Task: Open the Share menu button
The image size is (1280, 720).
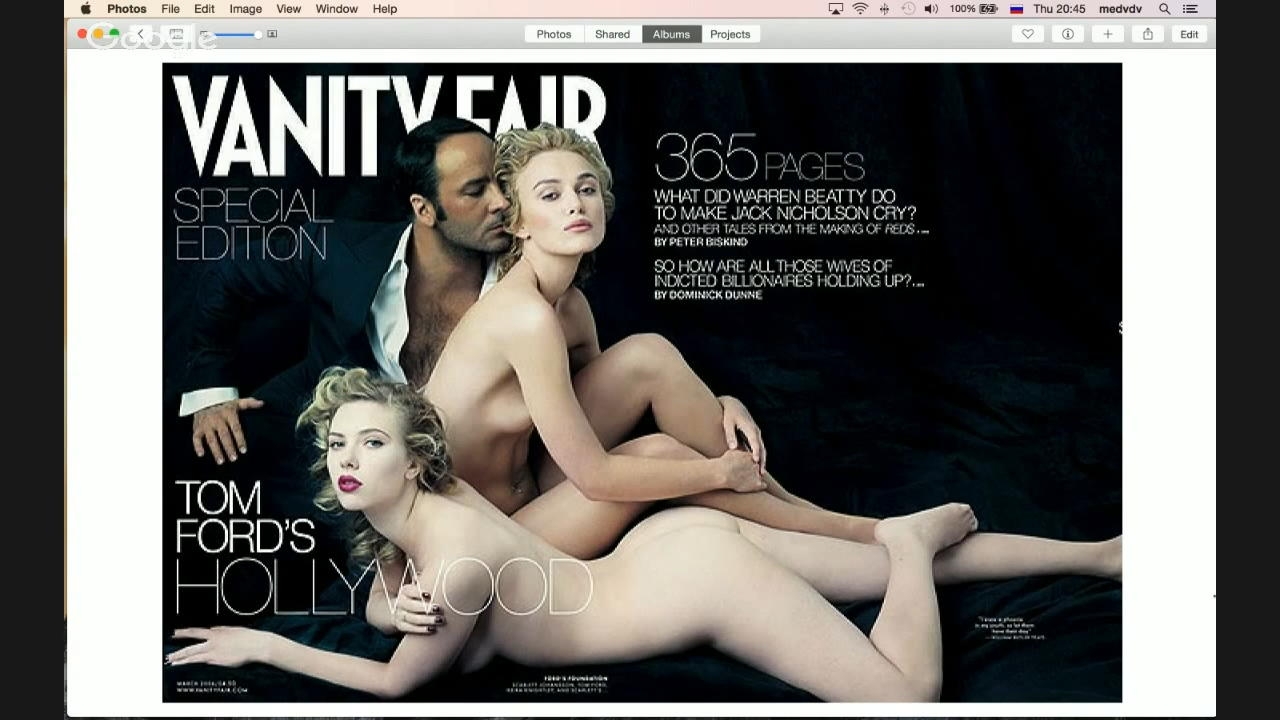Action: (1147, 34)
